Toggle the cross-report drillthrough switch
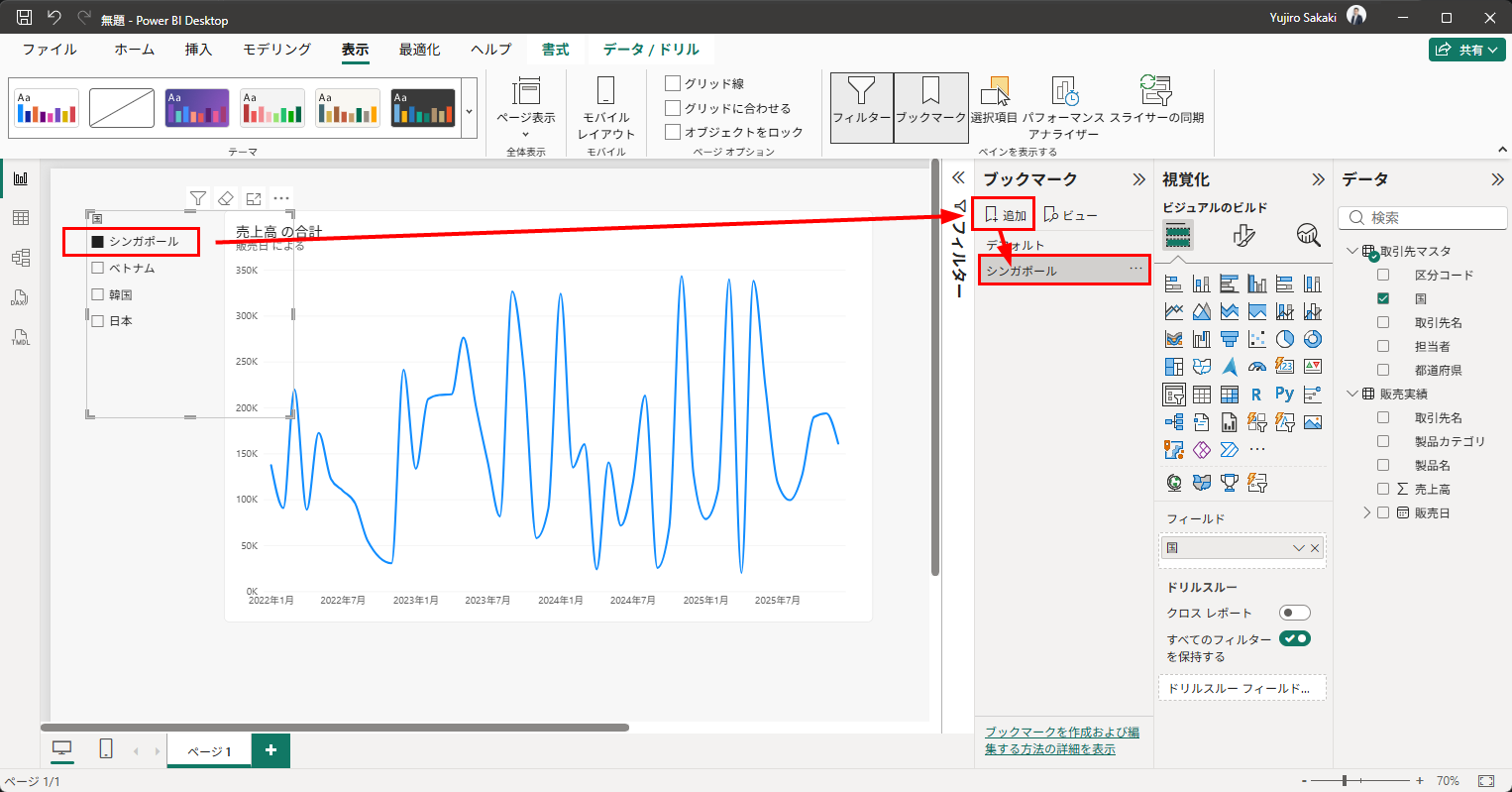1512x792 pixels. tap(1295, 613)
